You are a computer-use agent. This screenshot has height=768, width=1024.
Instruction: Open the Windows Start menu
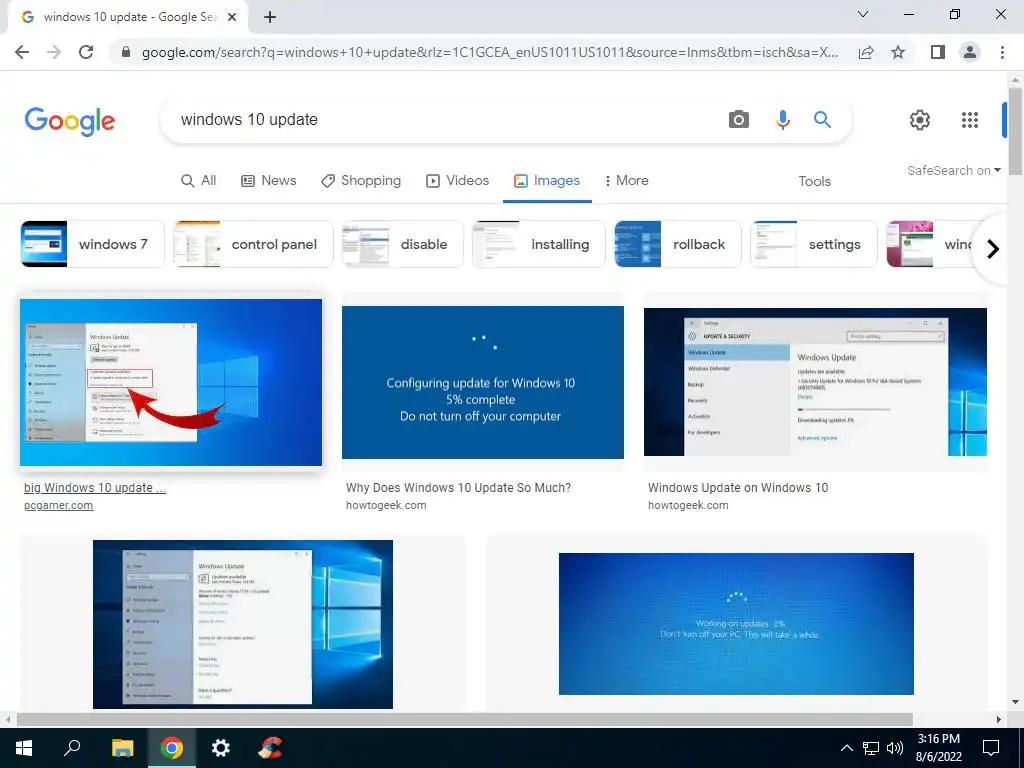point(24,748)
